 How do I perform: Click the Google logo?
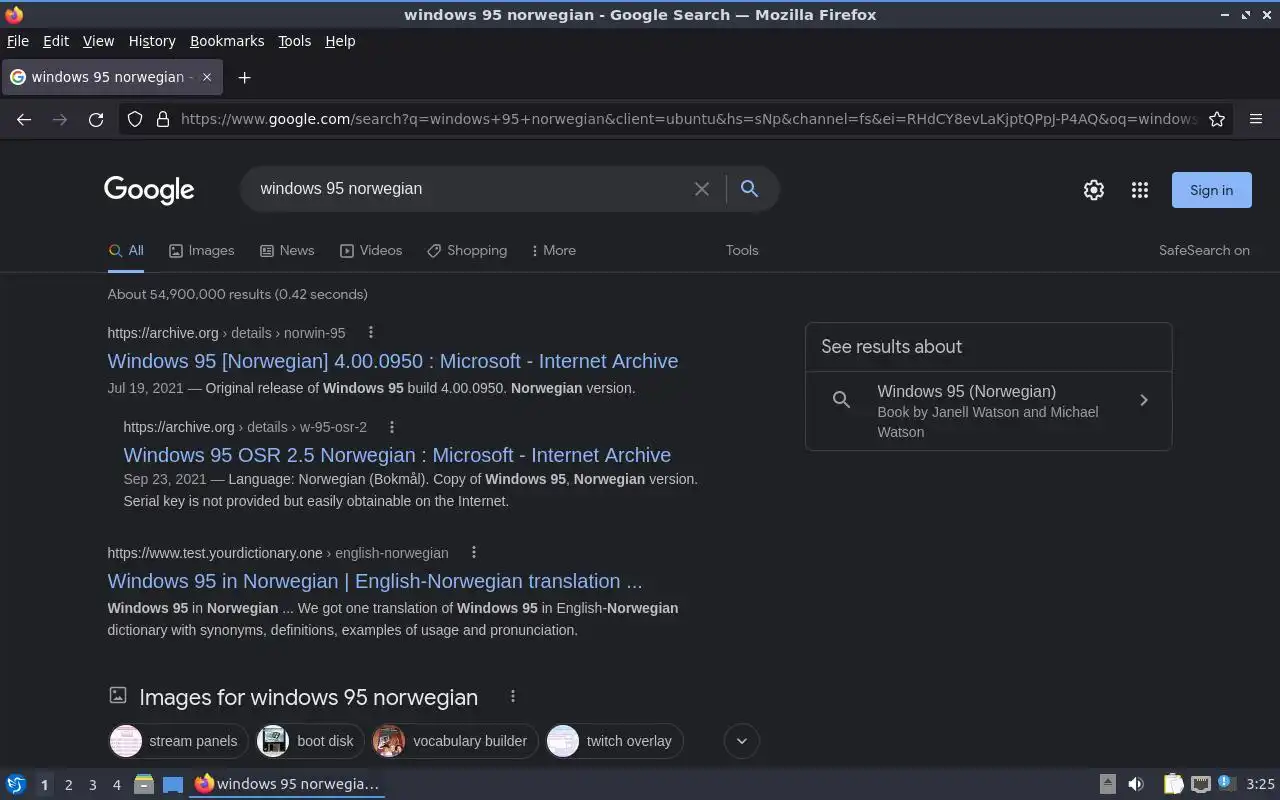click(149, 190)
